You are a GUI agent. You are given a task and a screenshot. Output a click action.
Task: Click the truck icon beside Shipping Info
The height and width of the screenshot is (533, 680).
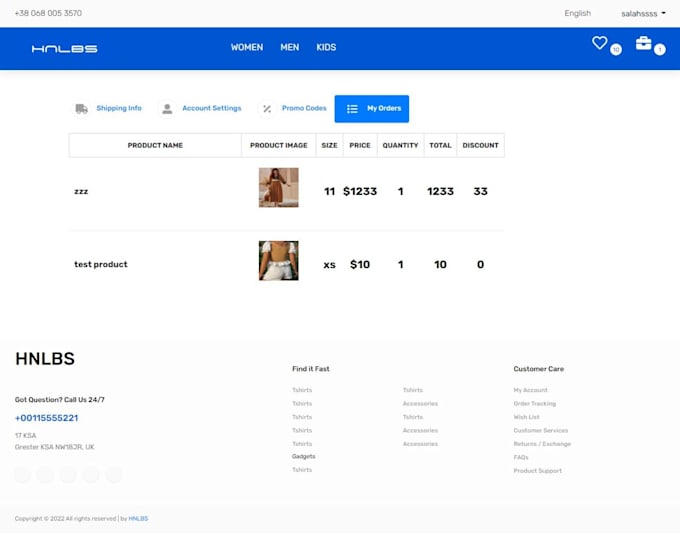pos(81,109)
